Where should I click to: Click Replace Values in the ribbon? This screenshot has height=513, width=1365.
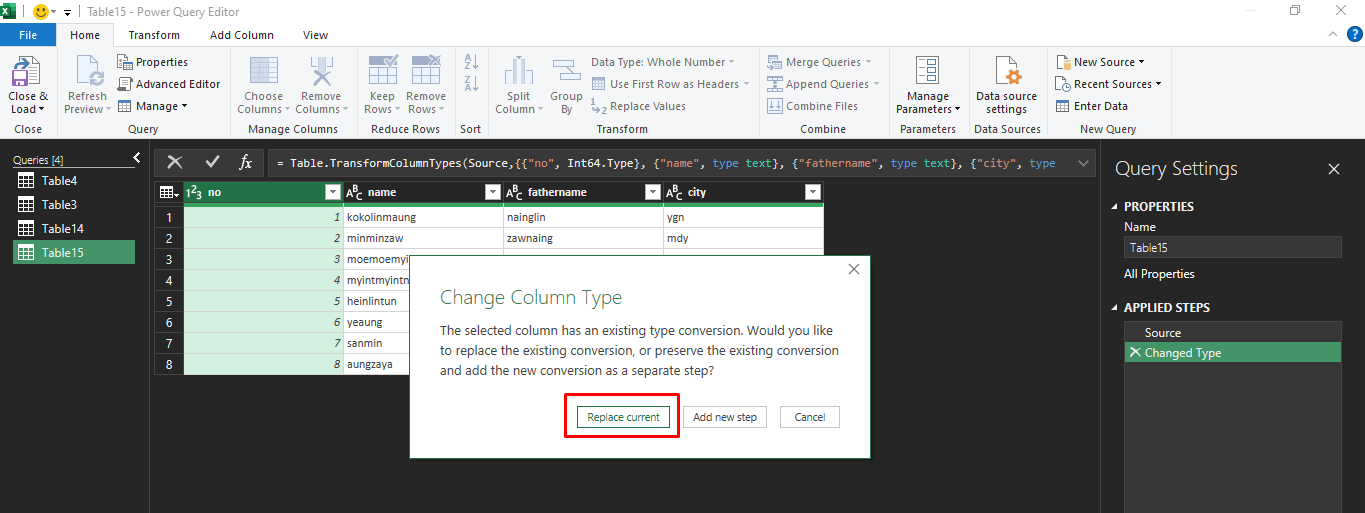point(638,106)
